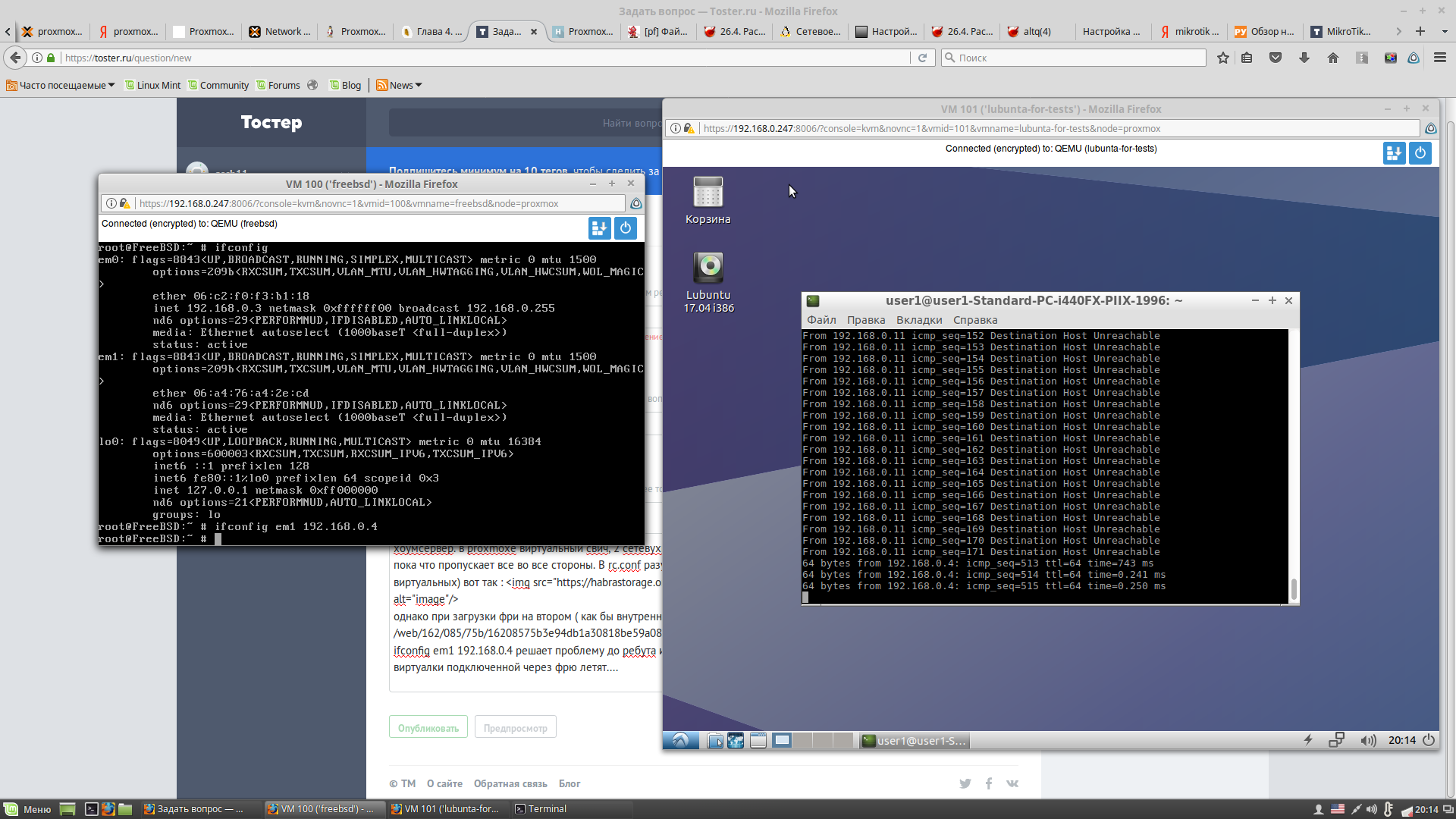1456x819 pixels.
Task: Open 'Файл' menu in Lubuntu terminal
Action: click(821, 320)
